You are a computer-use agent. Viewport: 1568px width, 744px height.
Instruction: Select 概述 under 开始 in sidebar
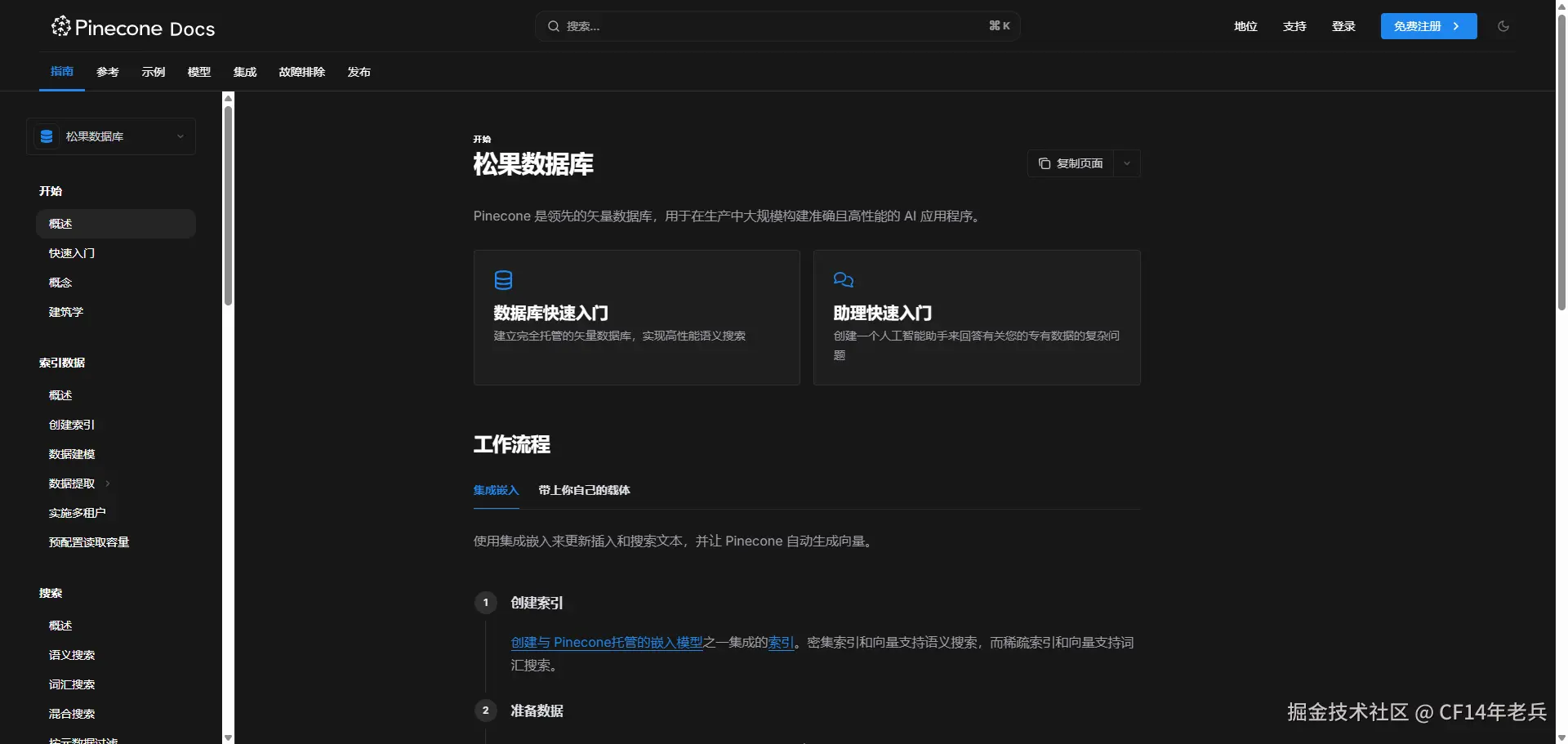coord(116,224)
